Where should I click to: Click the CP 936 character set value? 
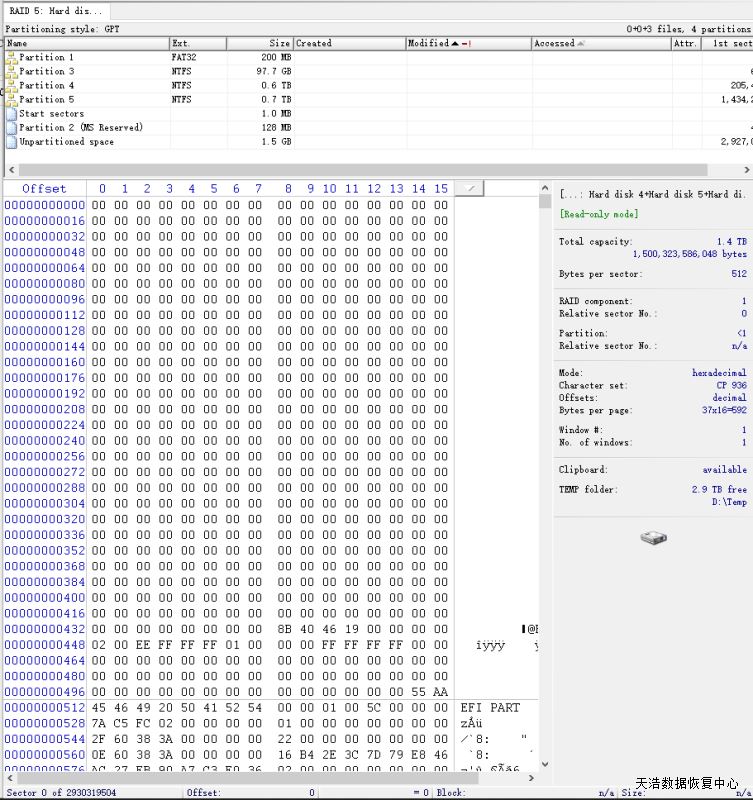pyautogui.click(x=728, y=385)
